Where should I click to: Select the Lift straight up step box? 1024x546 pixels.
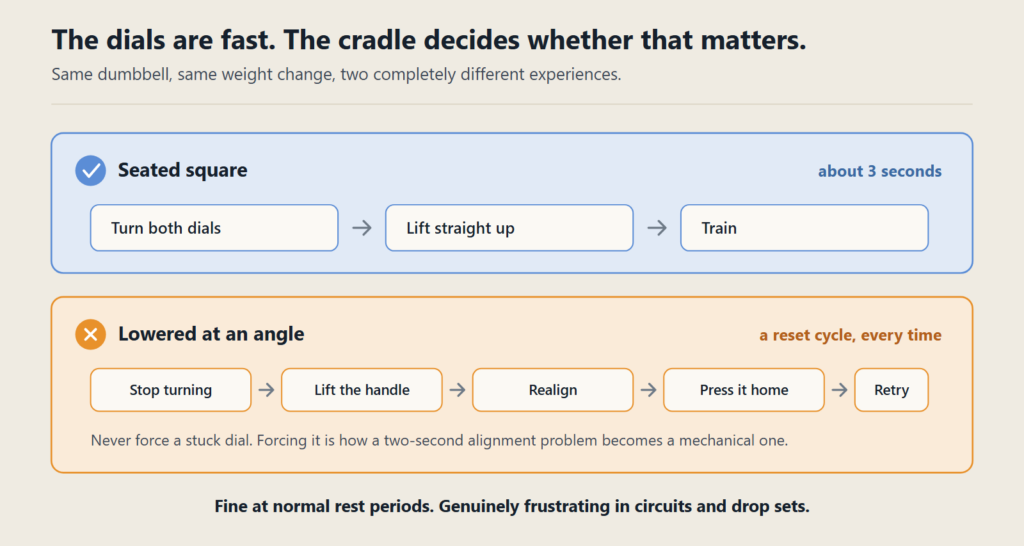click(x=509, y=228)
